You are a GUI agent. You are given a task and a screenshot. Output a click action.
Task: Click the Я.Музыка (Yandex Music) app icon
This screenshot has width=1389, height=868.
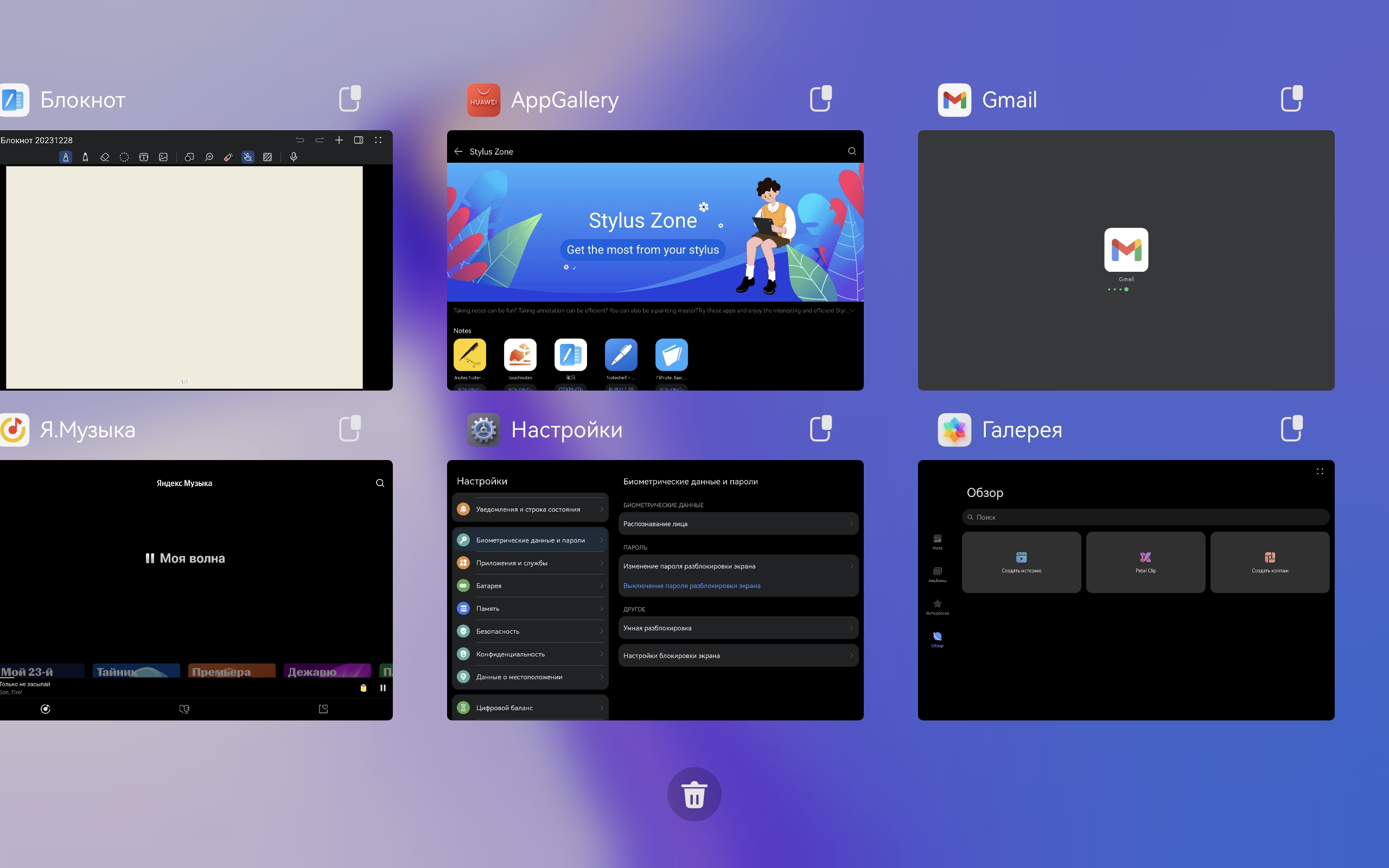(x=15, y=428)
